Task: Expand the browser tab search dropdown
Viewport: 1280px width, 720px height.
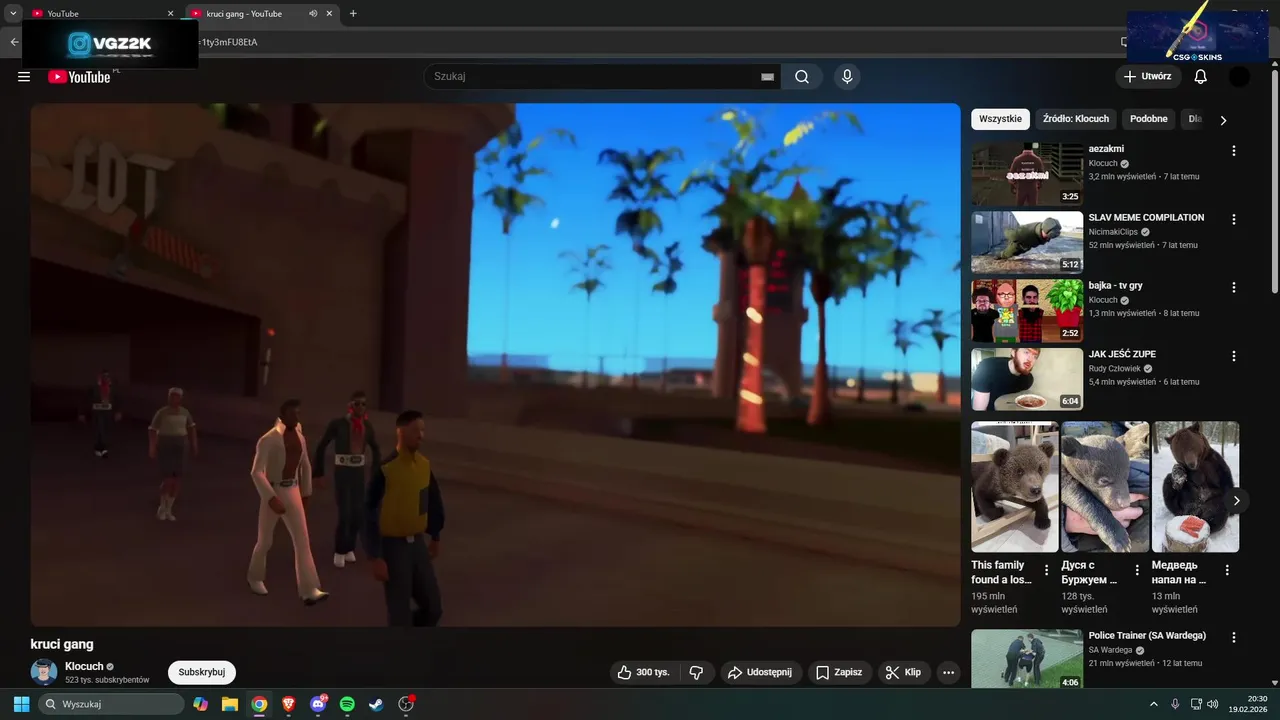Action: [13, 14]
